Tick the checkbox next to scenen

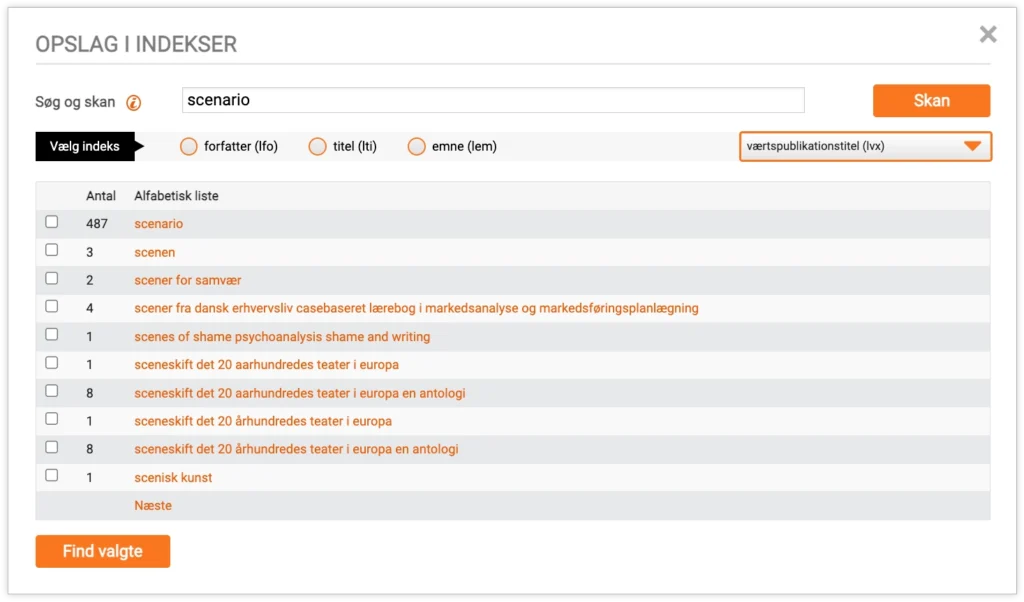[52, 251]
